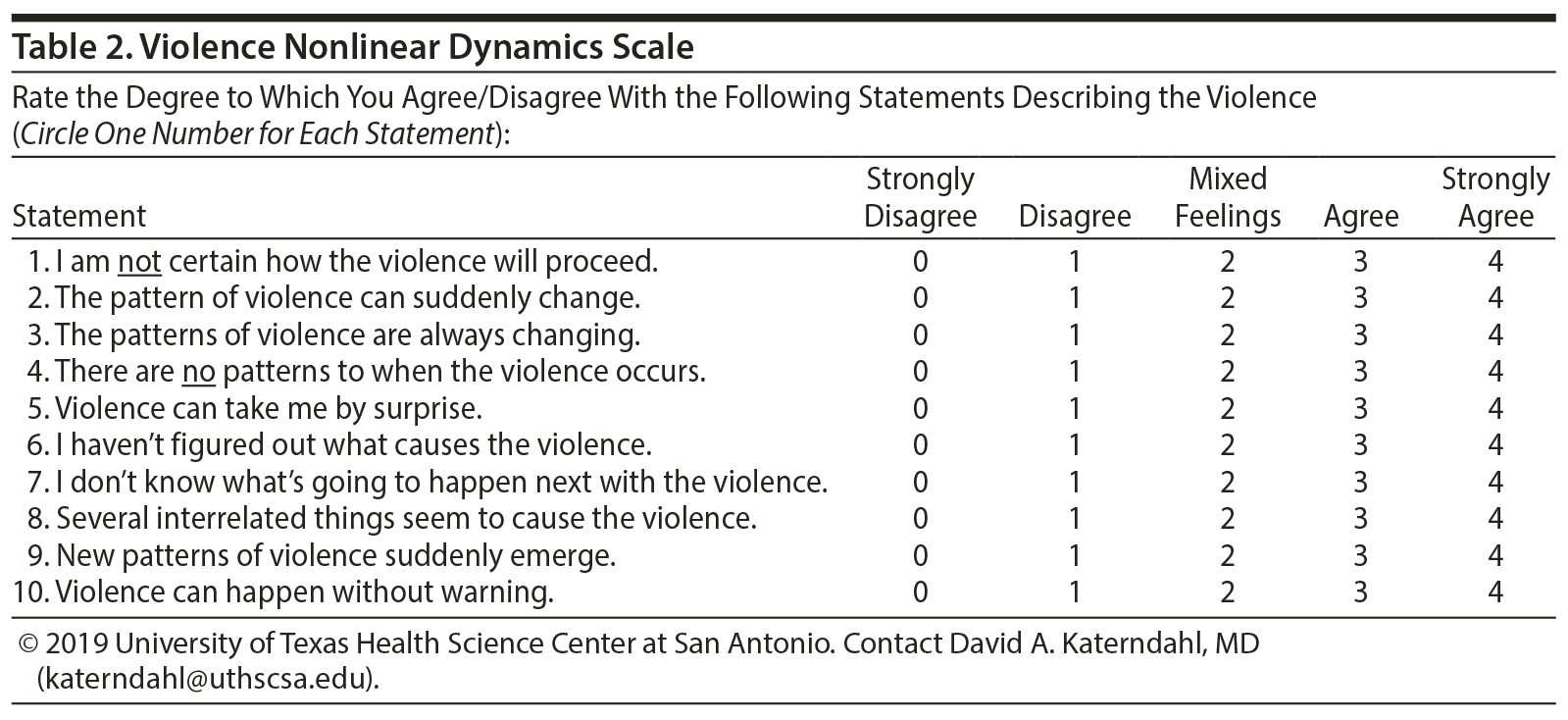Click the 'Disagree' column header
Image resolution: width=1568 pixels, height=720 pixels.
click(1075, 216)
